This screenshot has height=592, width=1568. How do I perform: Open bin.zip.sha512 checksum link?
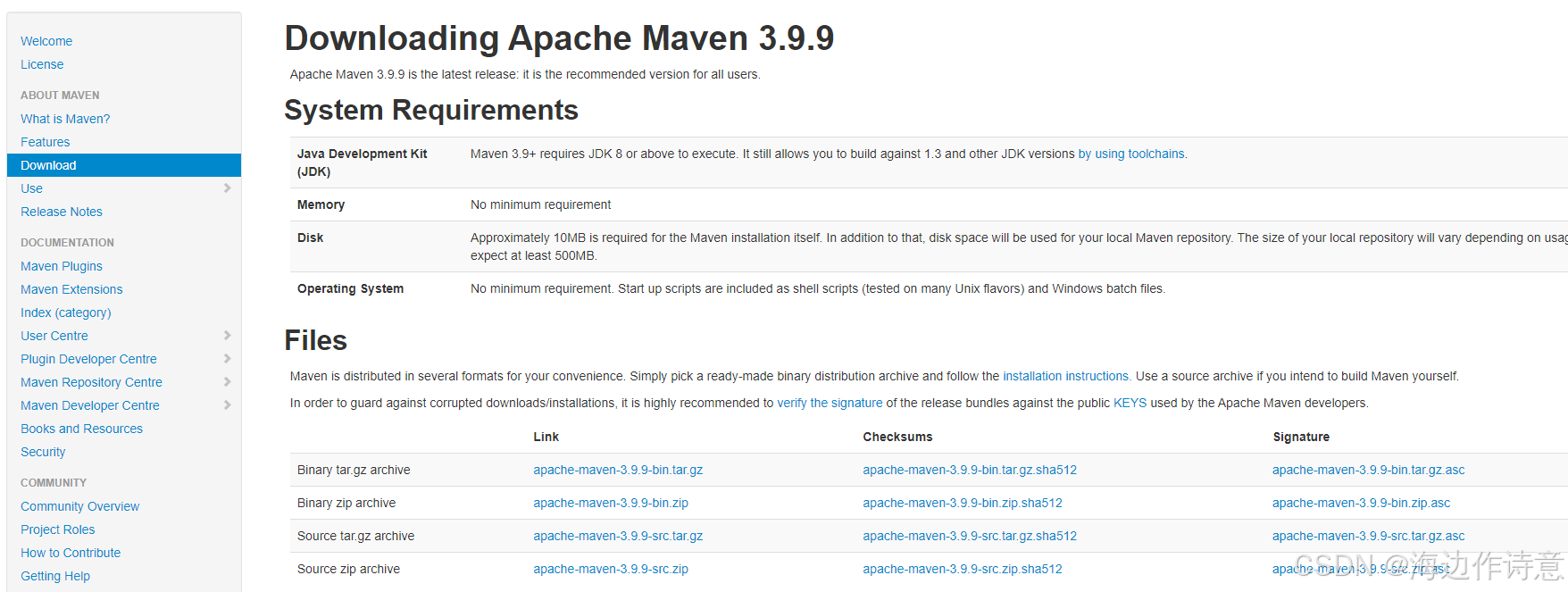click(963, 503)
